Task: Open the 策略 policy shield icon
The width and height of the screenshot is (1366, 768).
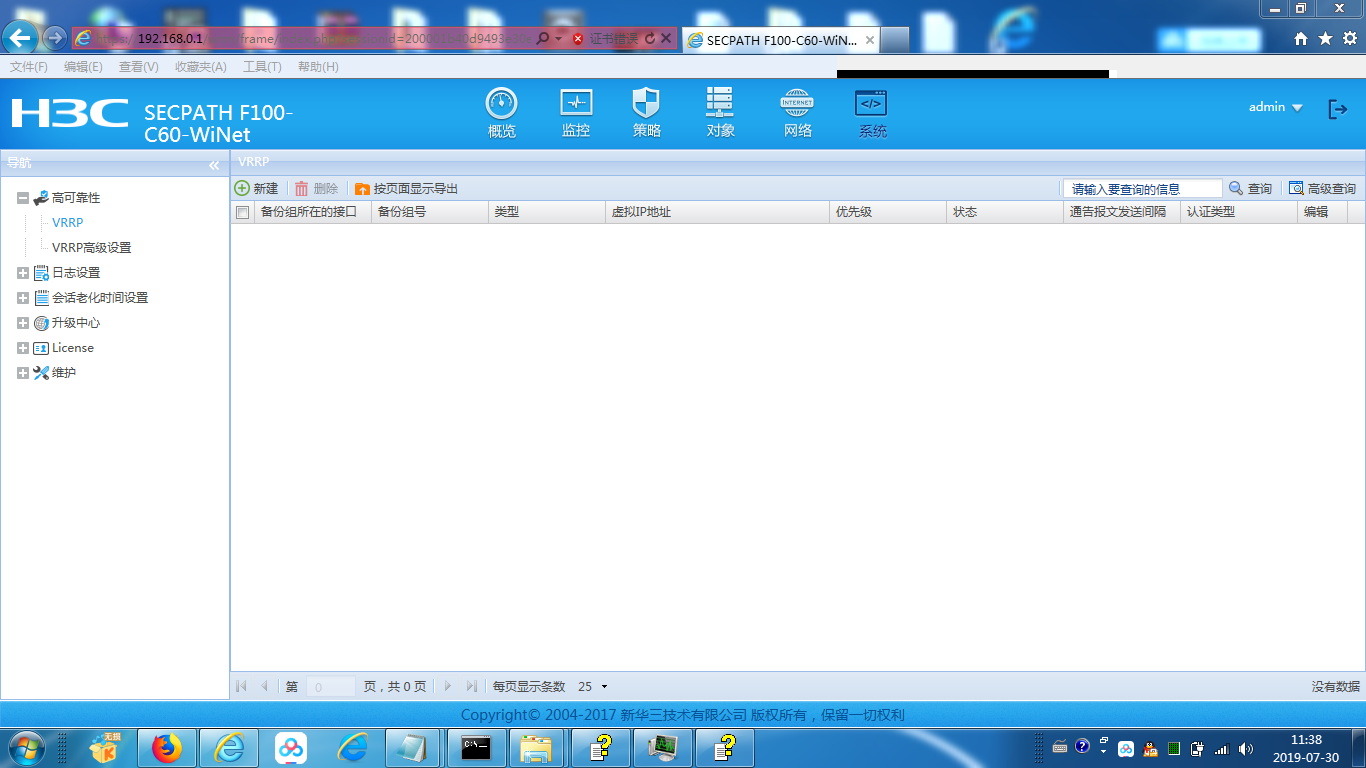Action: [x=646, y=104]
